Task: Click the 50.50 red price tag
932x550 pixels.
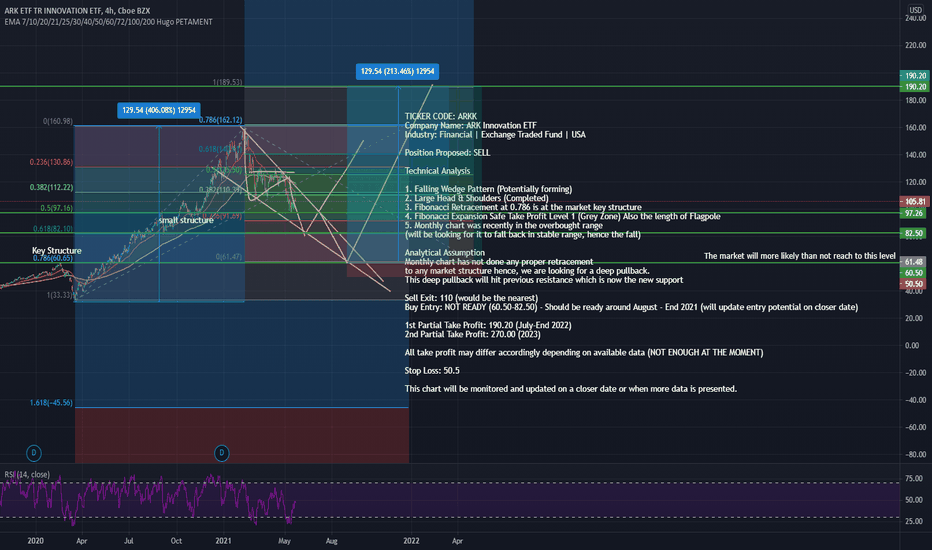Action: 914,284
